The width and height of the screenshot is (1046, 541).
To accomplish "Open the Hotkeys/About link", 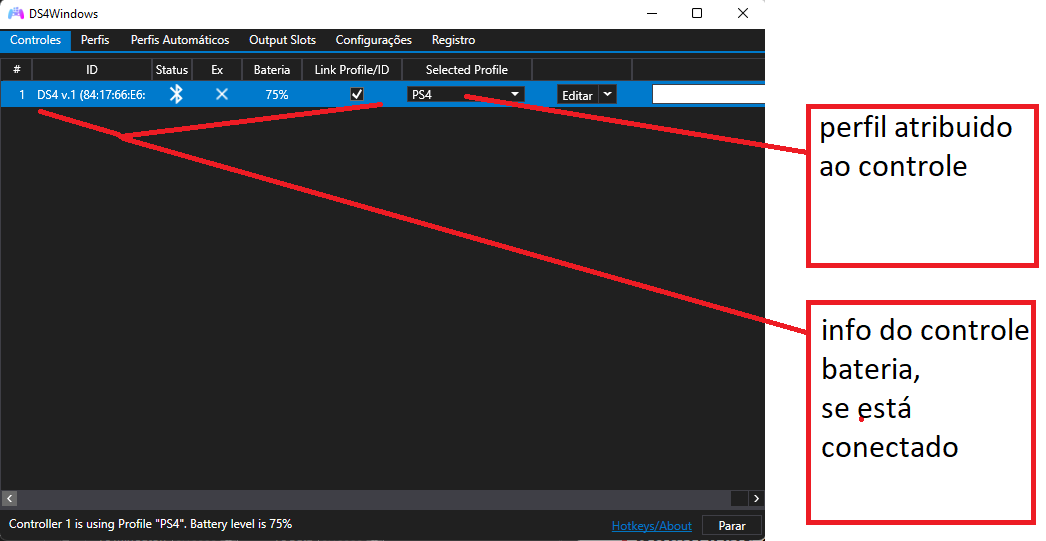I will click(652, 526).
